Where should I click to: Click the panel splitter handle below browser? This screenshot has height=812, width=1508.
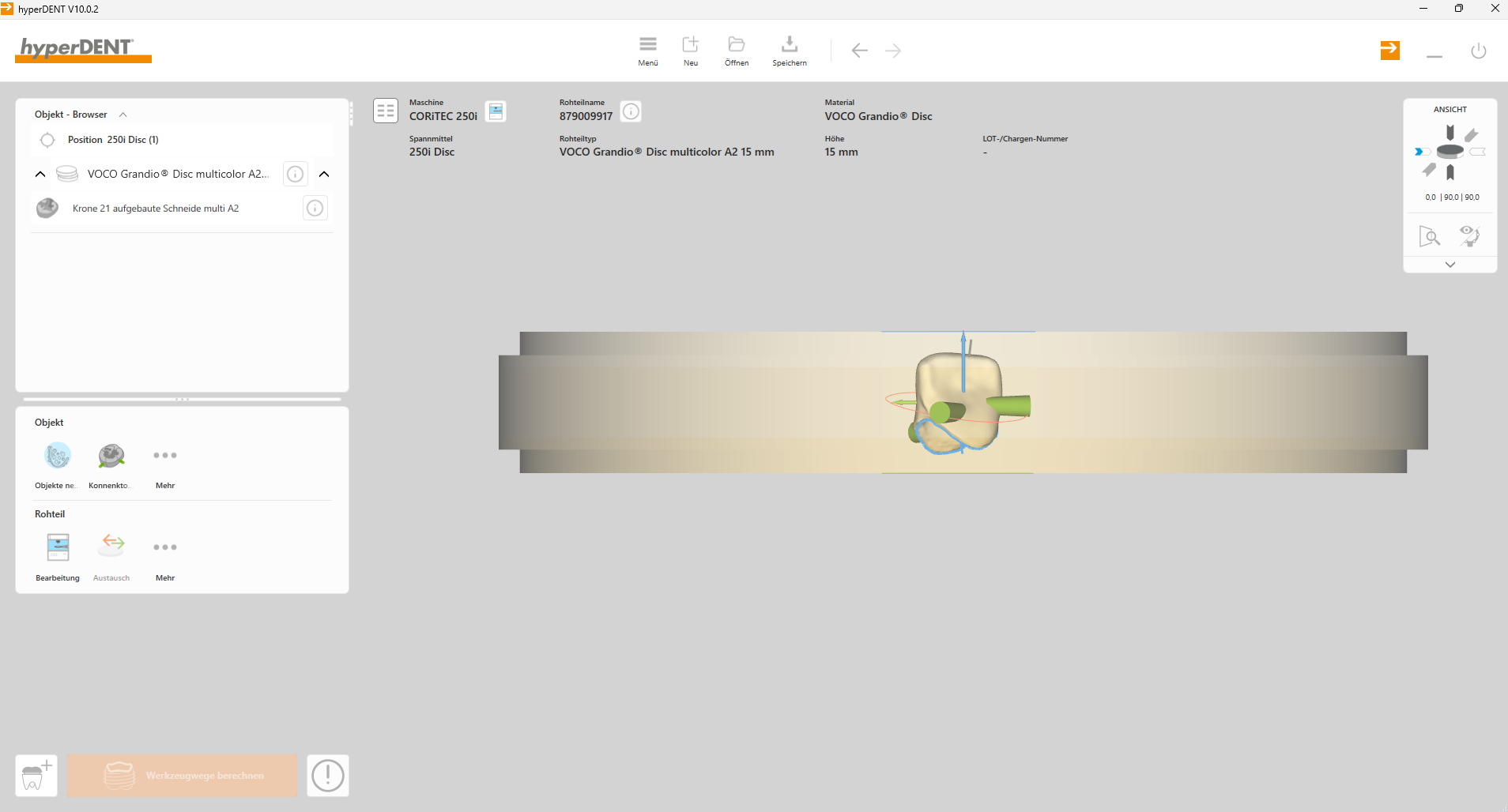click(182, 400)
